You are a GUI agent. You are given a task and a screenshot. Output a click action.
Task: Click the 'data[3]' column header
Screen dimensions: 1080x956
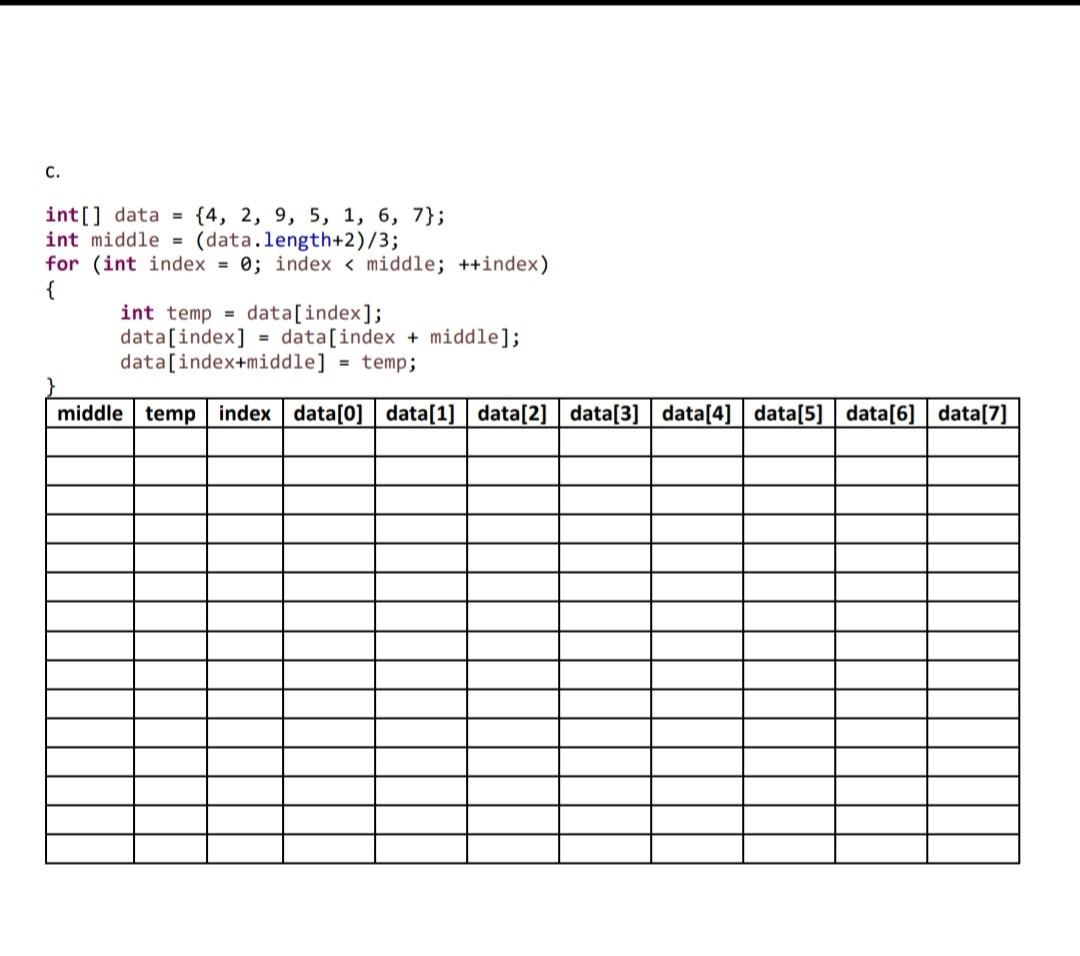pyautogui.click(x=603, y=413)
